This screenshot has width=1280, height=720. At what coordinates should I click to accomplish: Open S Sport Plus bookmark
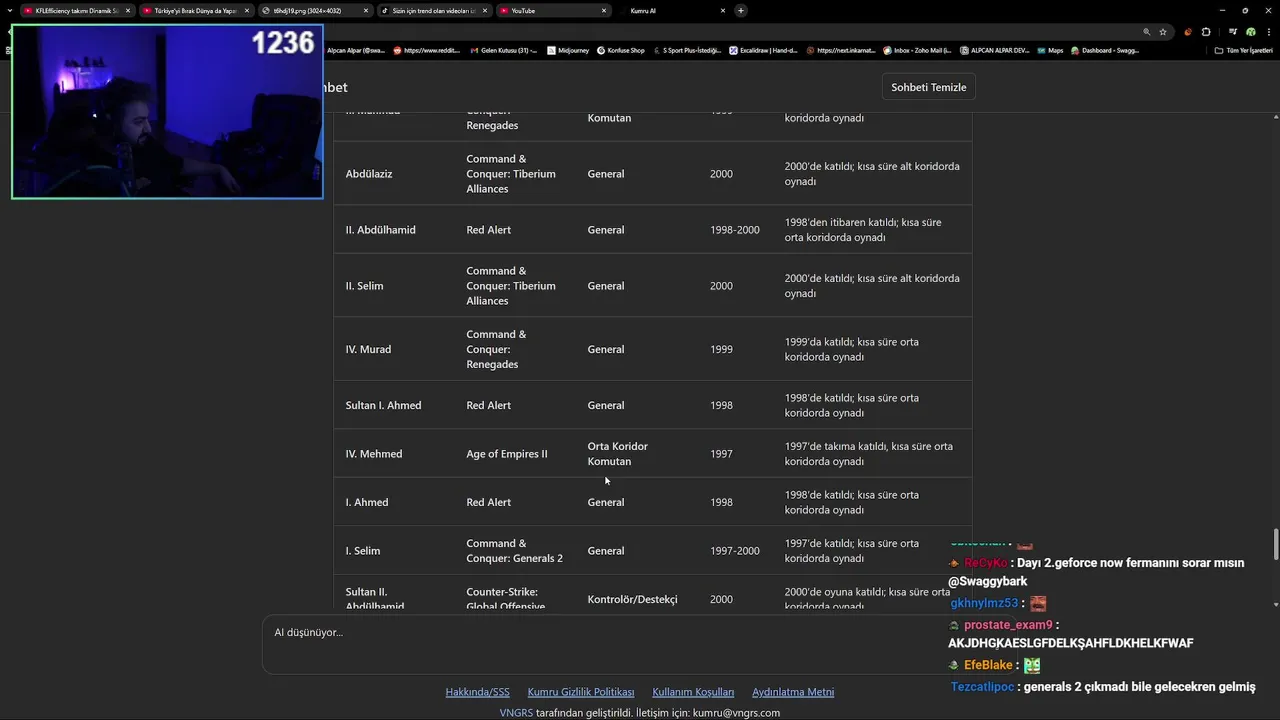click(x=686, y=50)
